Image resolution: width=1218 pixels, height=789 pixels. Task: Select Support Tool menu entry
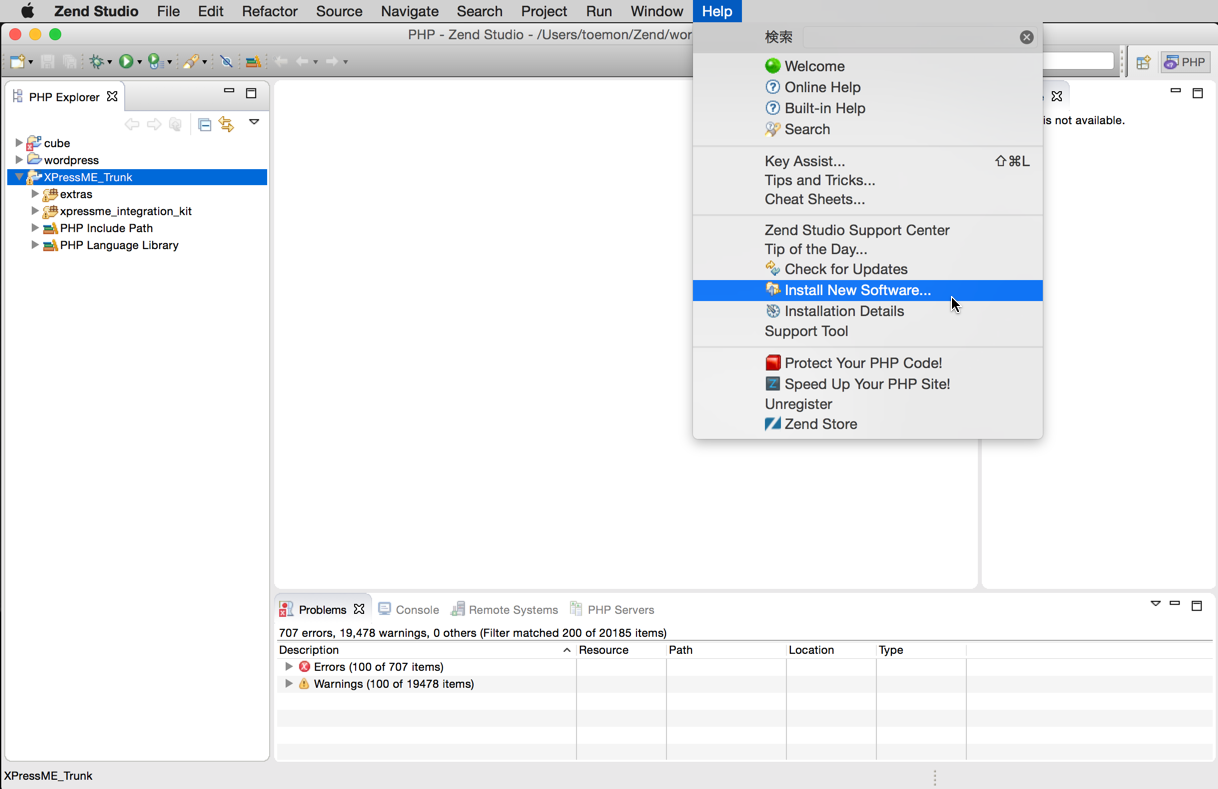pyautogui.click(x=867, y=331)
